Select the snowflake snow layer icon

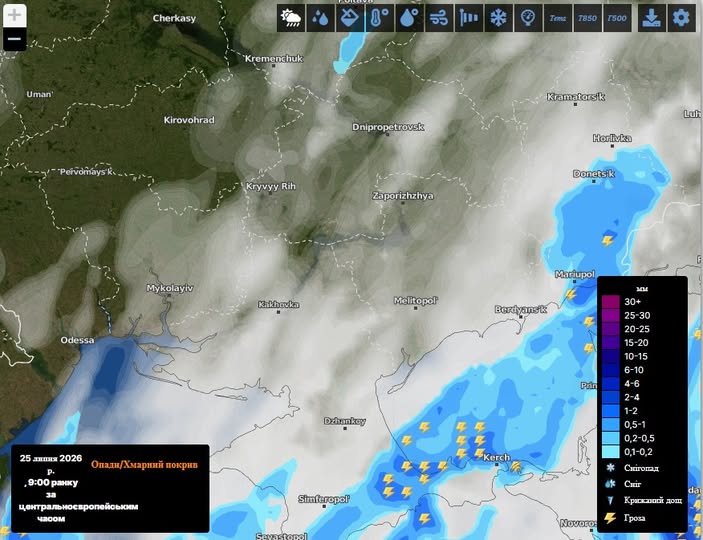[x=499, y=18]
